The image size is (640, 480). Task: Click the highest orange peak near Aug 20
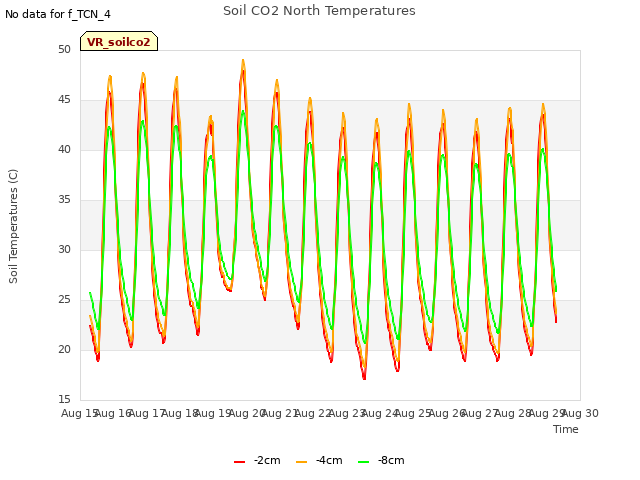tap(243, 60)
